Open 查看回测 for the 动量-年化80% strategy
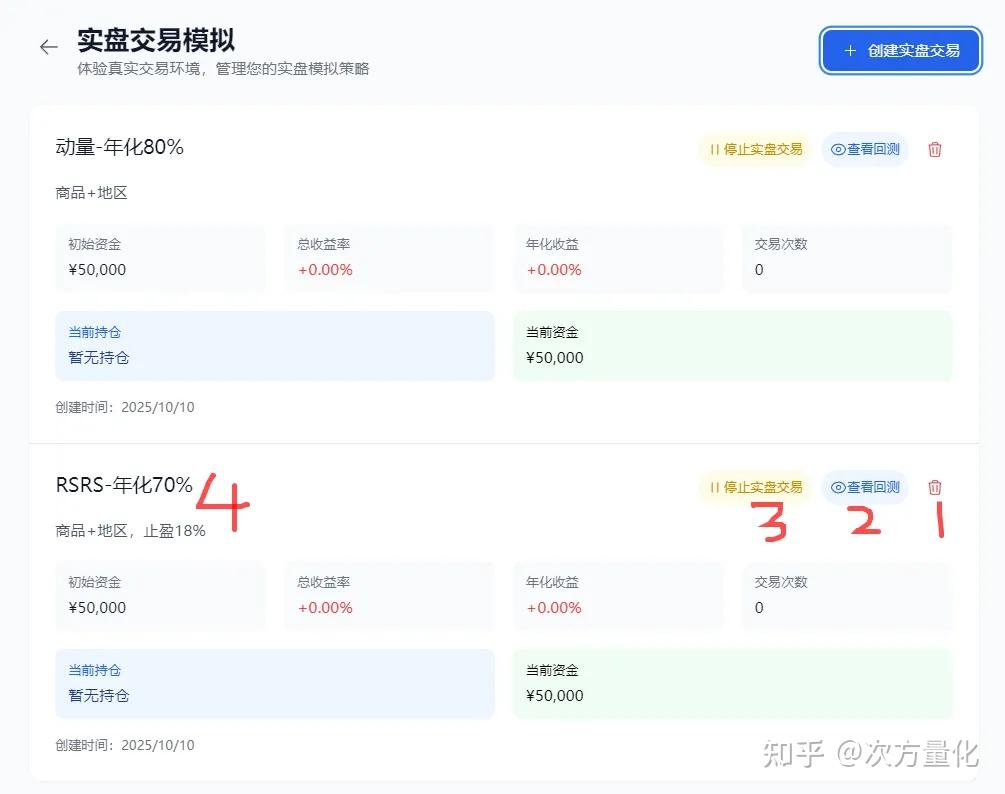Image resolution: width=1005 pixels, height=794 pixels. pyautogui.click(x=865, y=150)
